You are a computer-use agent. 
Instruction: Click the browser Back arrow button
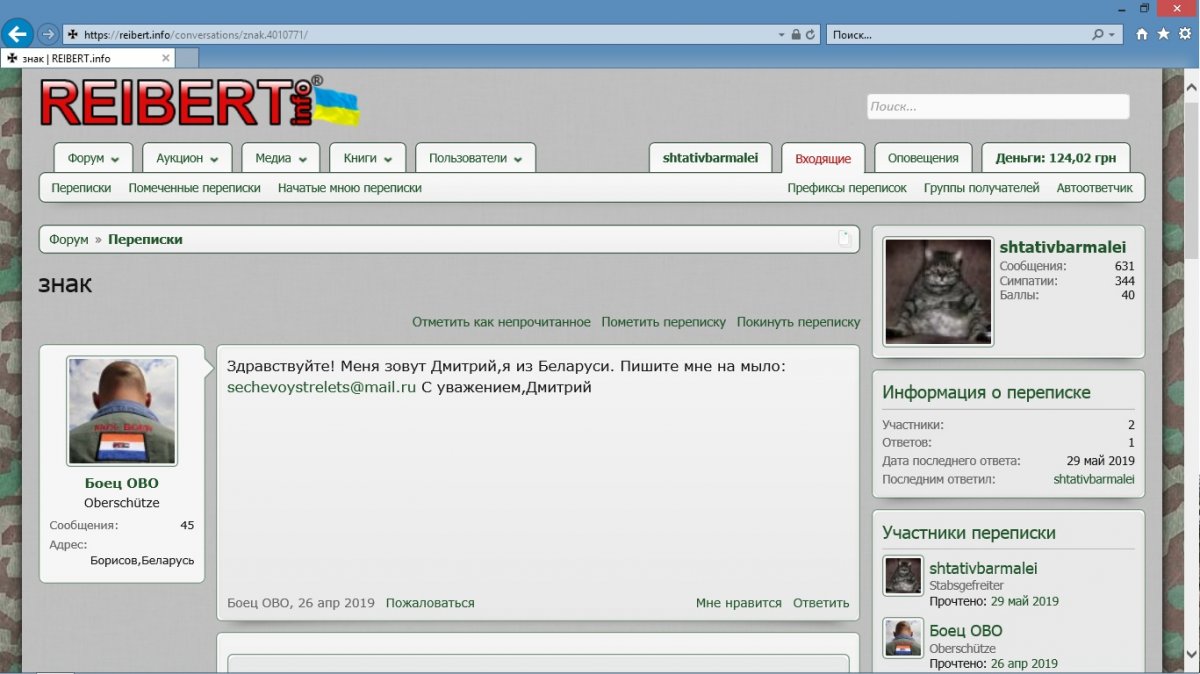point(18,33)
